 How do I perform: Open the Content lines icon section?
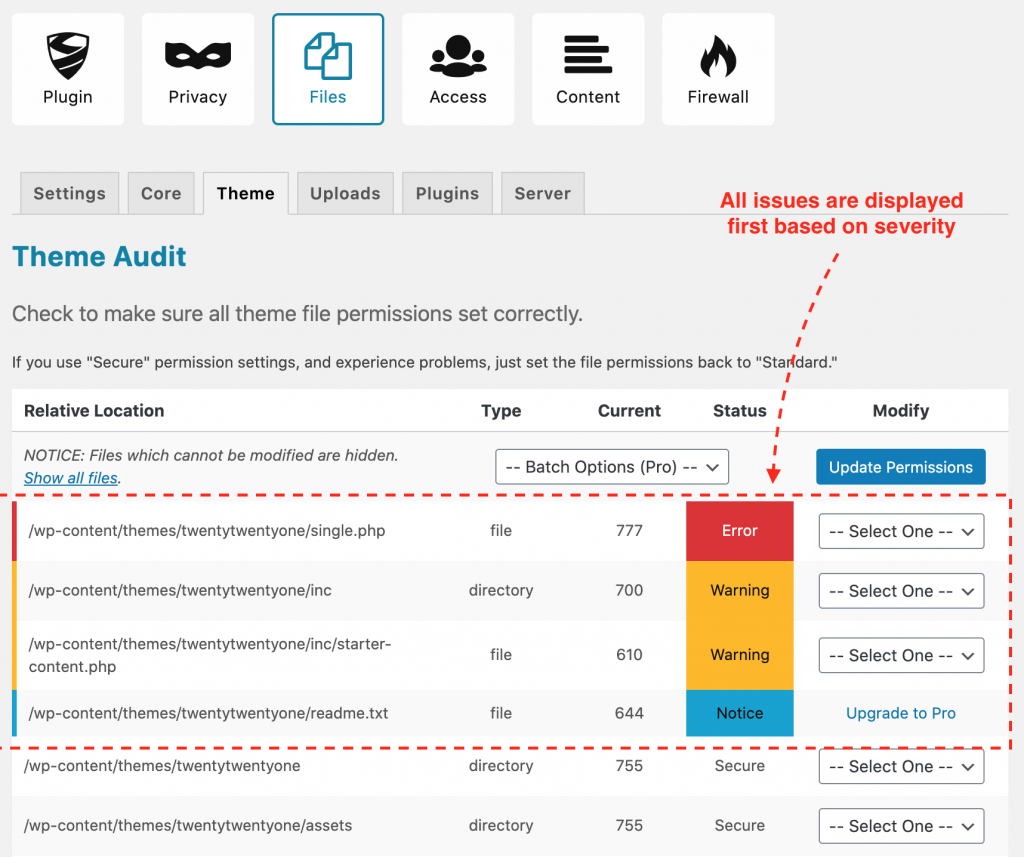(x=588, y=69)
